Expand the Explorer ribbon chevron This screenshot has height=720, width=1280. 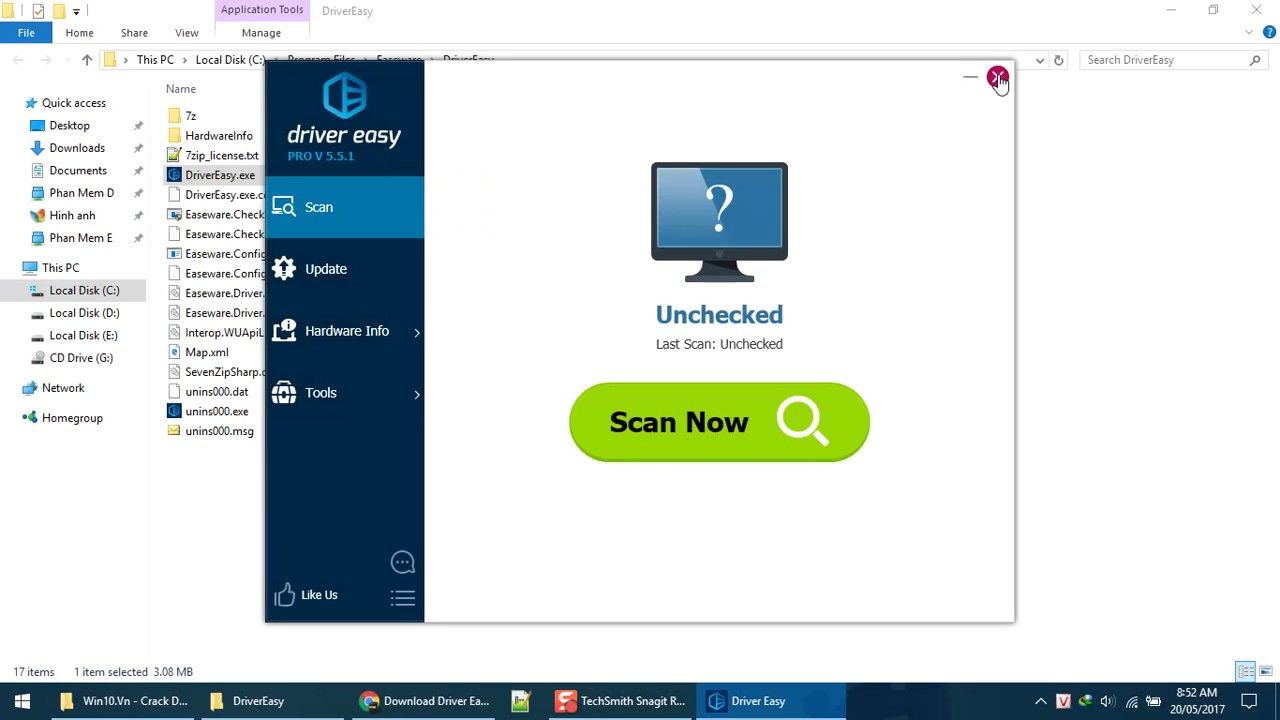(x=1249, y=33)
